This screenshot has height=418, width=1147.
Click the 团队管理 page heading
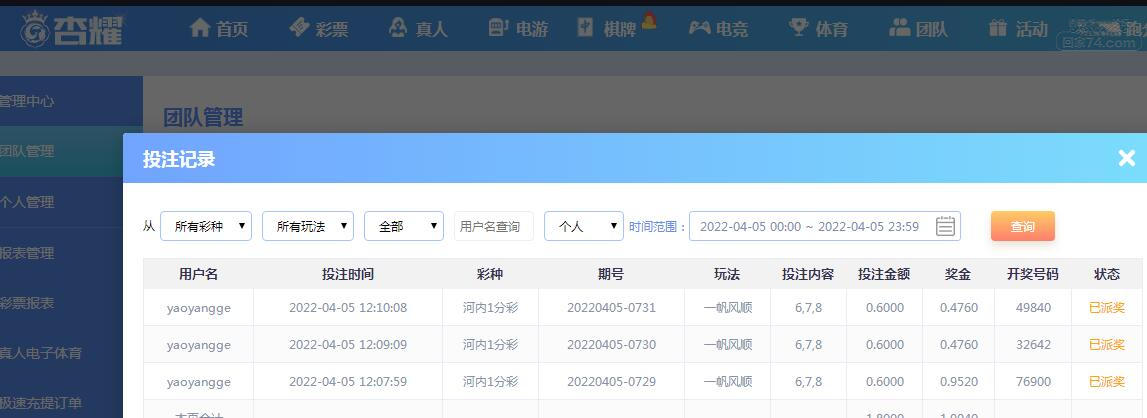click(203, 117)
